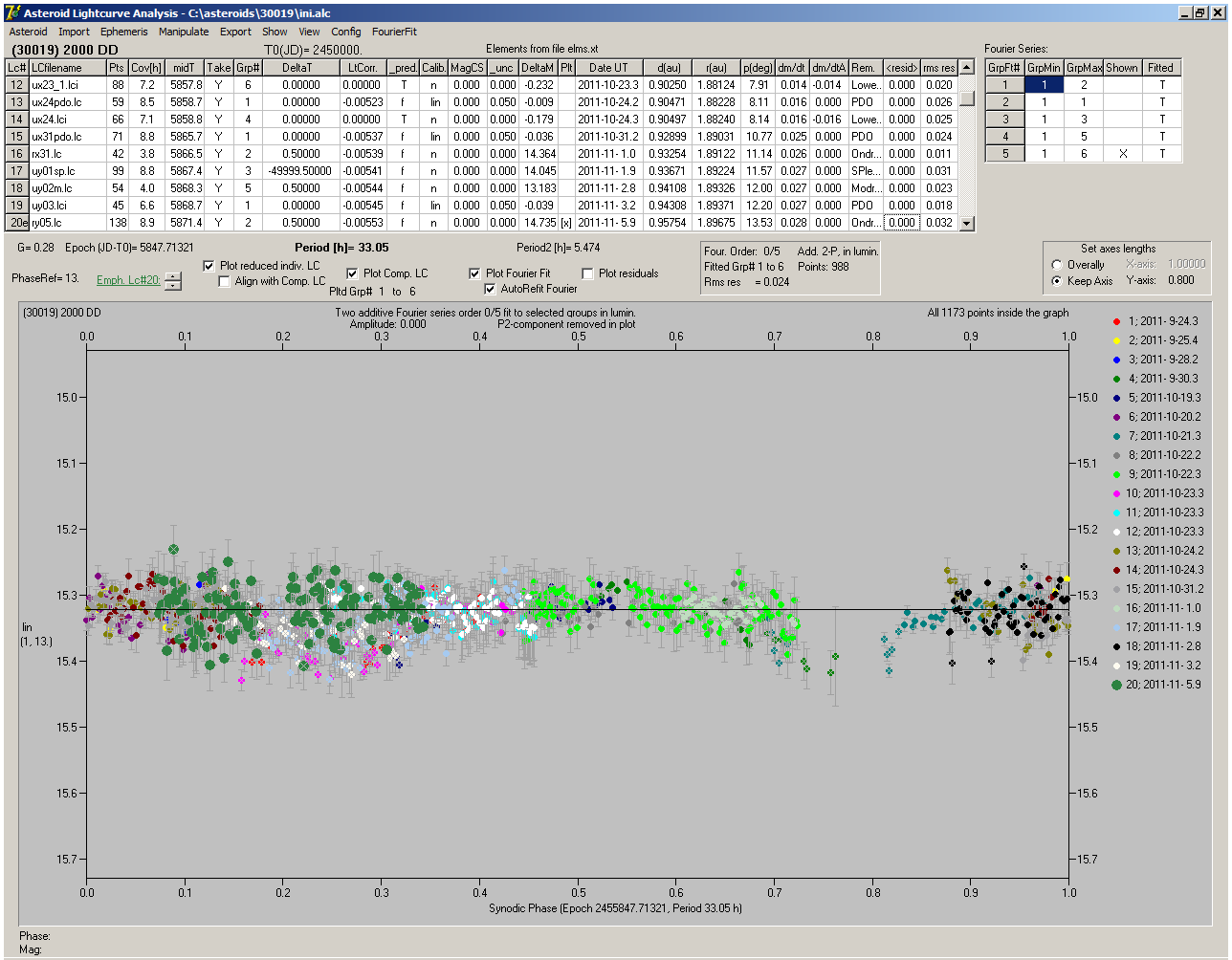Select the Overally axes radio button
This screenshot has height=960, width=1232.
(x=1057, y=265)
